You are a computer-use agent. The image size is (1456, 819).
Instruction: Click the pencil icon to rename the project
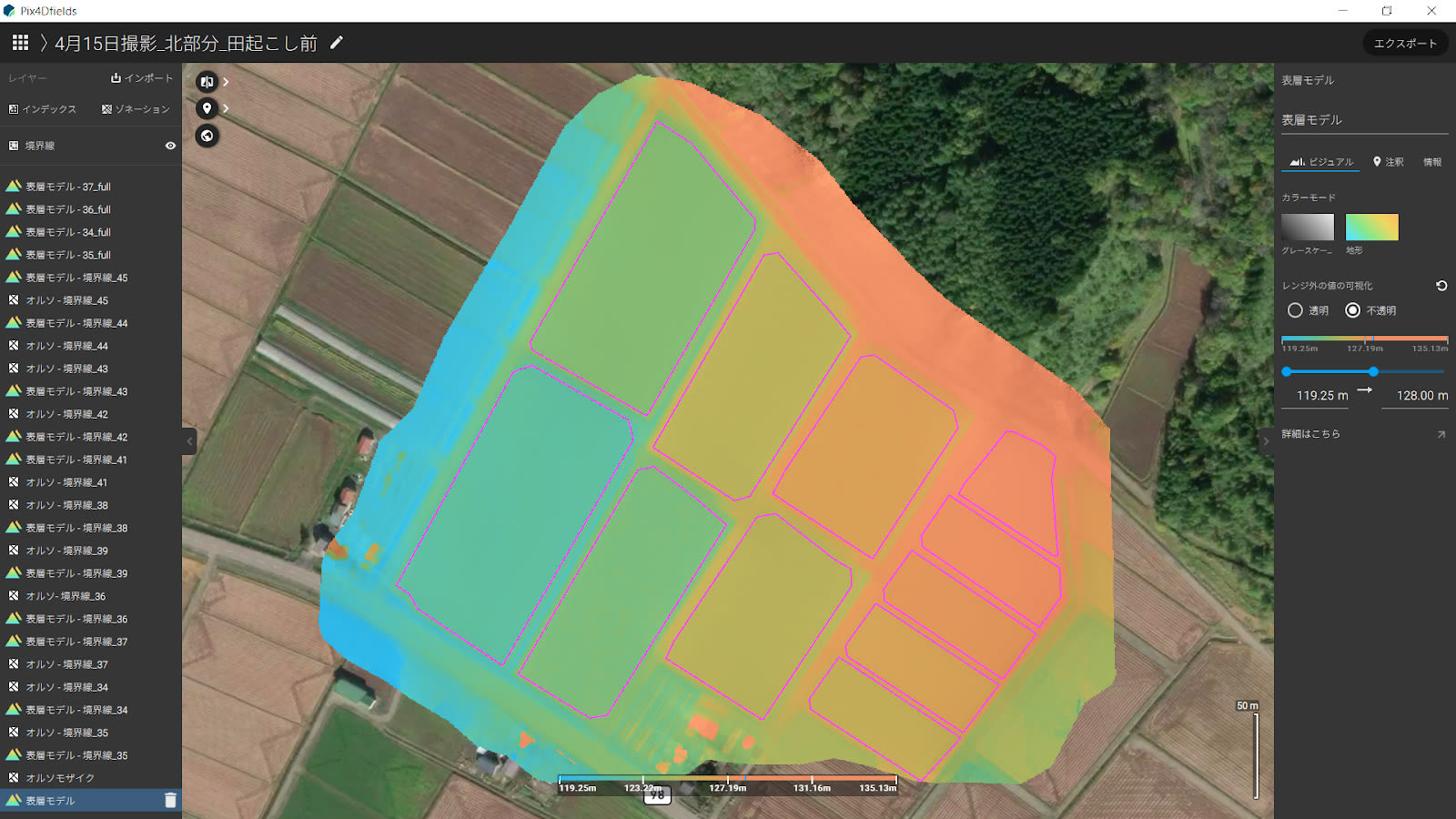click(336, 42)
